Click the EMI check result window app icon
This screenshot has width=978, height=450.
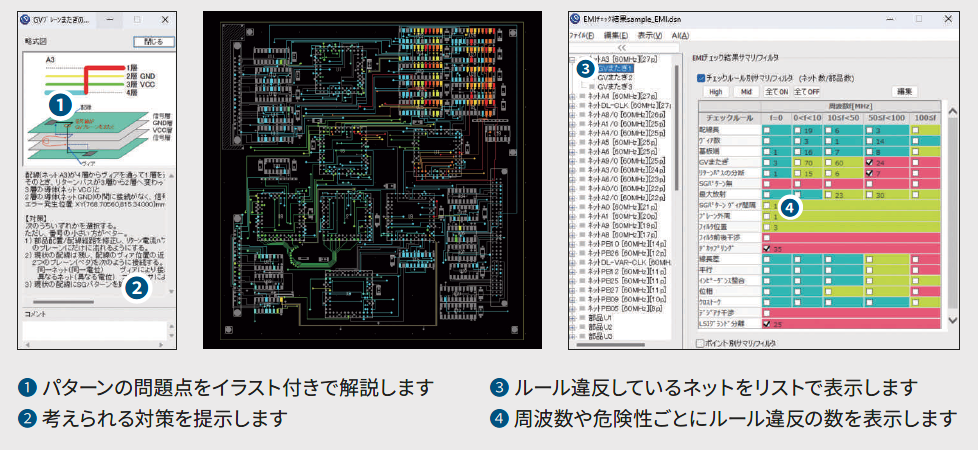576,18
